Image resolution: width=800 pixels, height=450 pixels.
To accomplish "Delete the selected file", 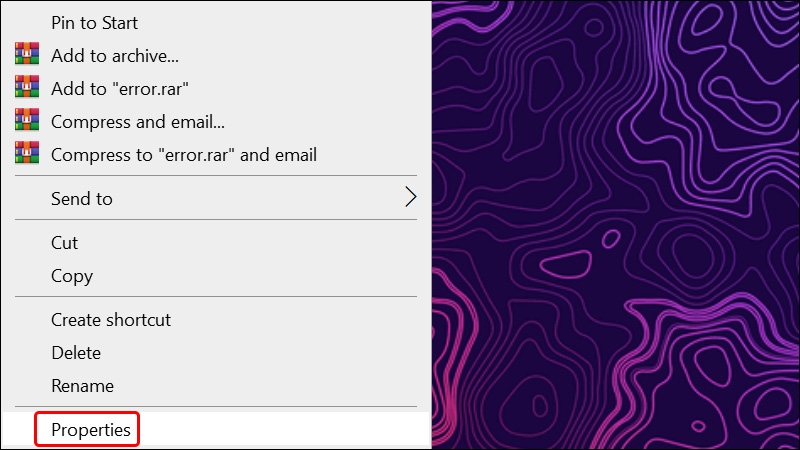I will [76, 352].
